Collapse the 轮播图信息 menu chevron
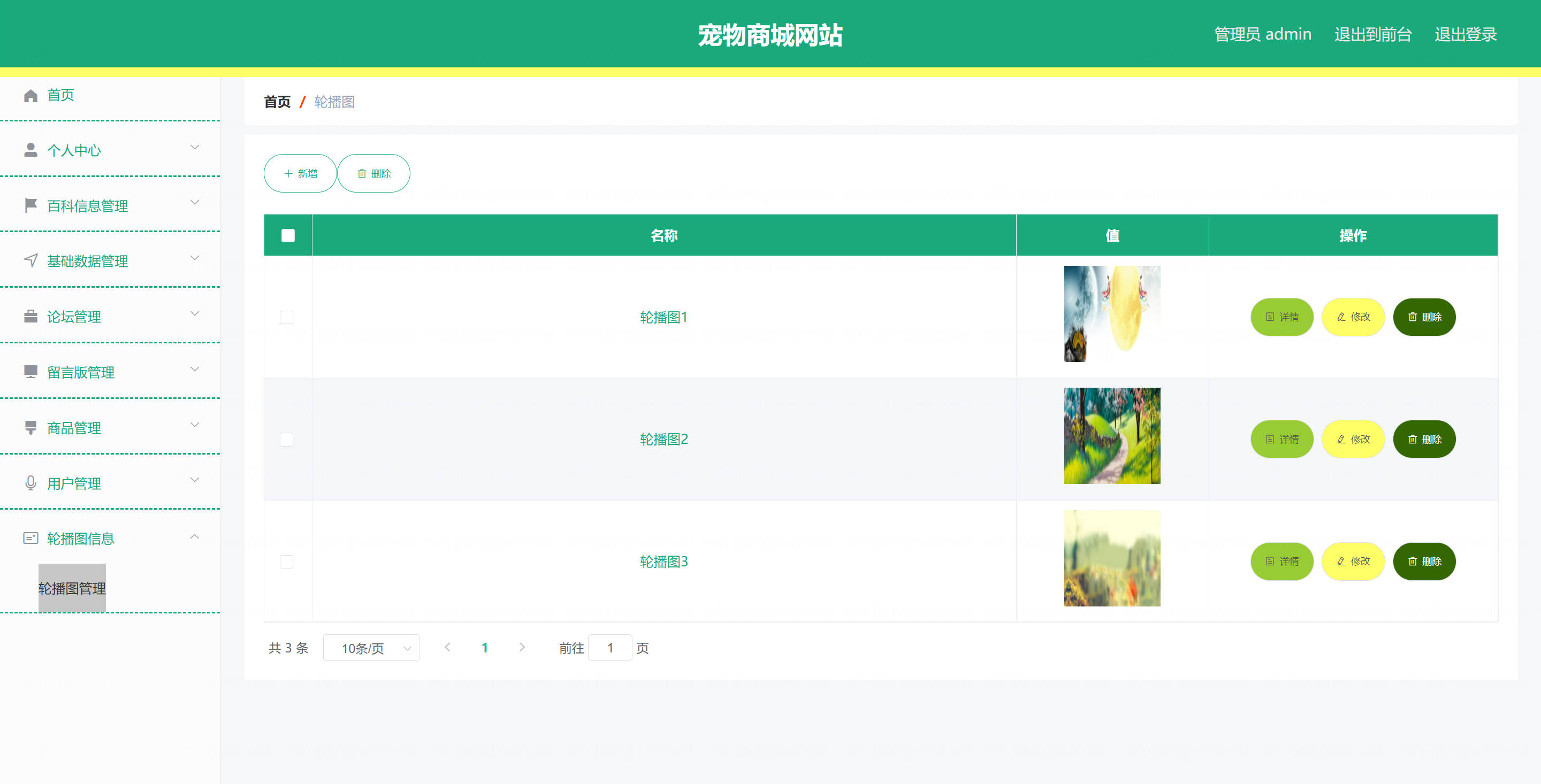The width and height of the screenshot is (1541, 784). 194,537
